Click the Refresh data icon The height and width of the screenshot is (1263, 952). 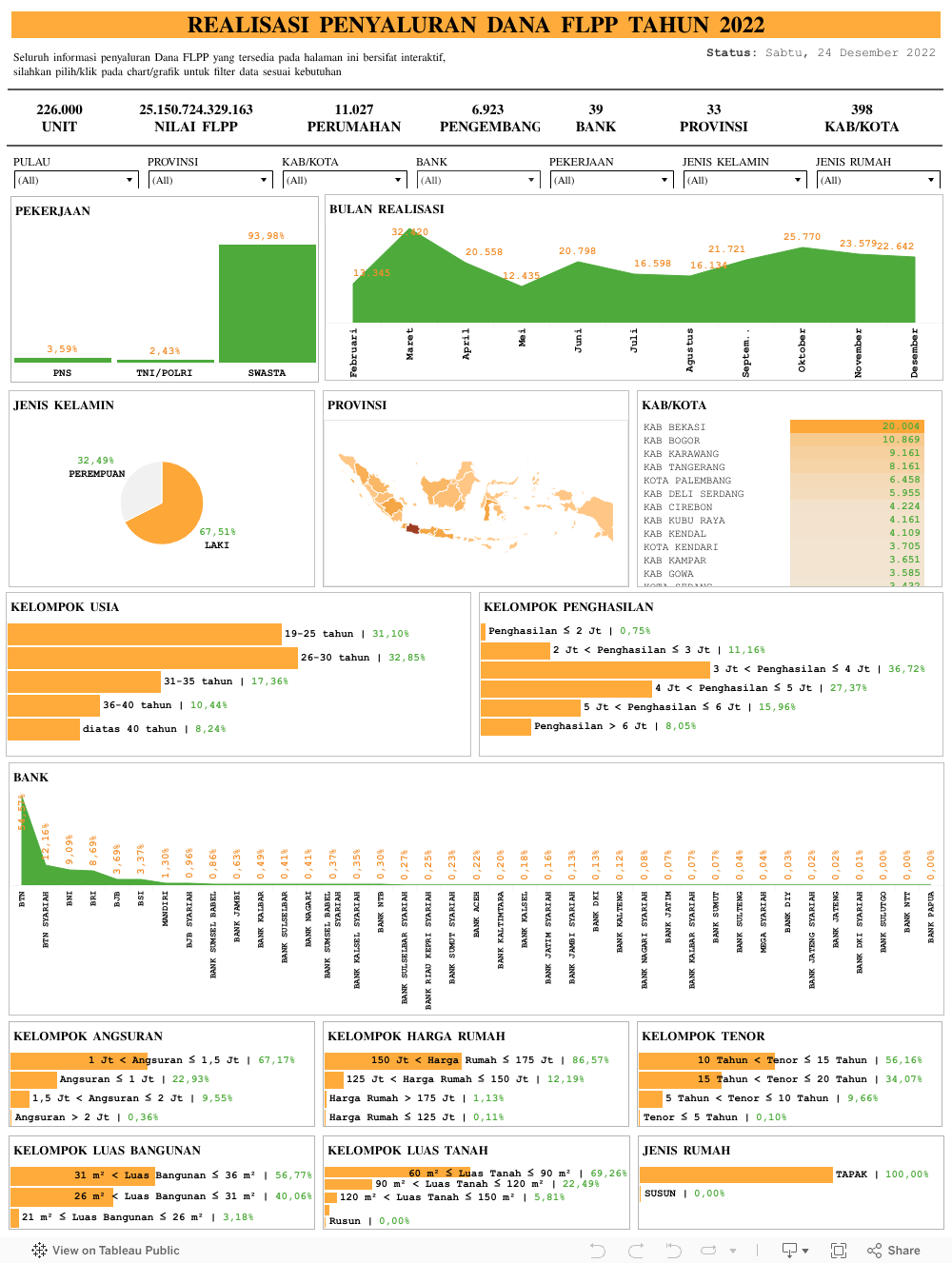click(x=709, y=1251)
